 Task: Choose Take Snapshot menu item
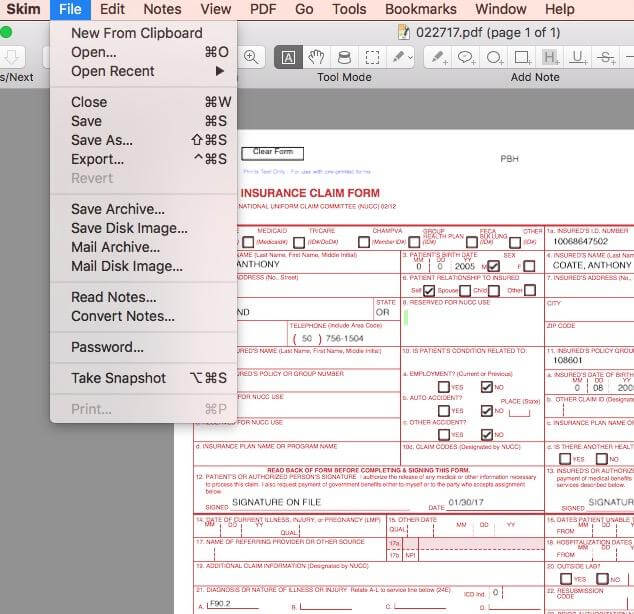tap(144, 378)
